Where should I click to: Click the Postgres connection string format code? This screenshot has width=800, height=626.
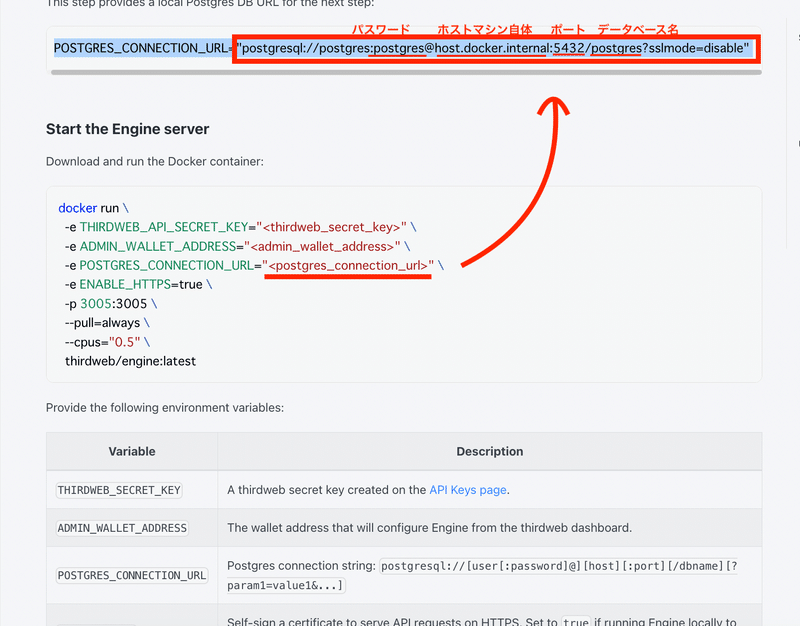[482, 575]
